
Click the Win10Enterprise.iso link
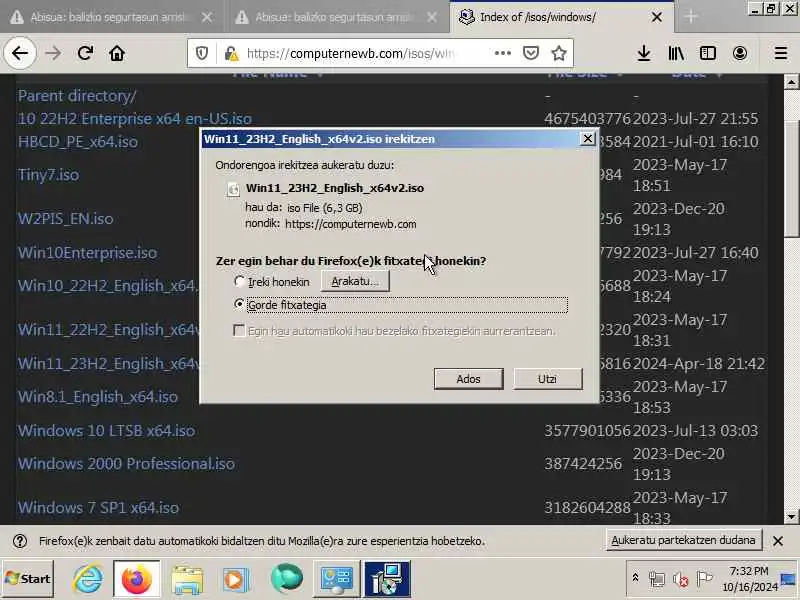tap(87, 253)
